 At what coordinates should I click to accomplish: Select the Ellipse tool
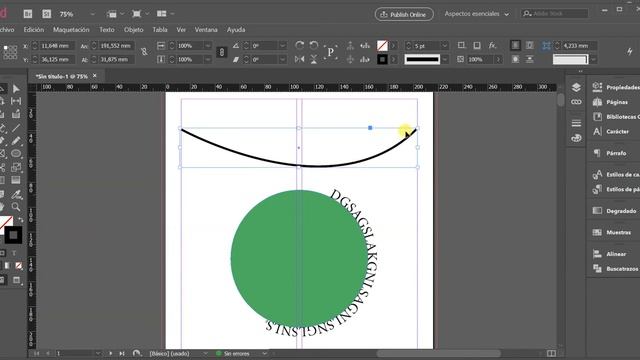coord(16,154)
